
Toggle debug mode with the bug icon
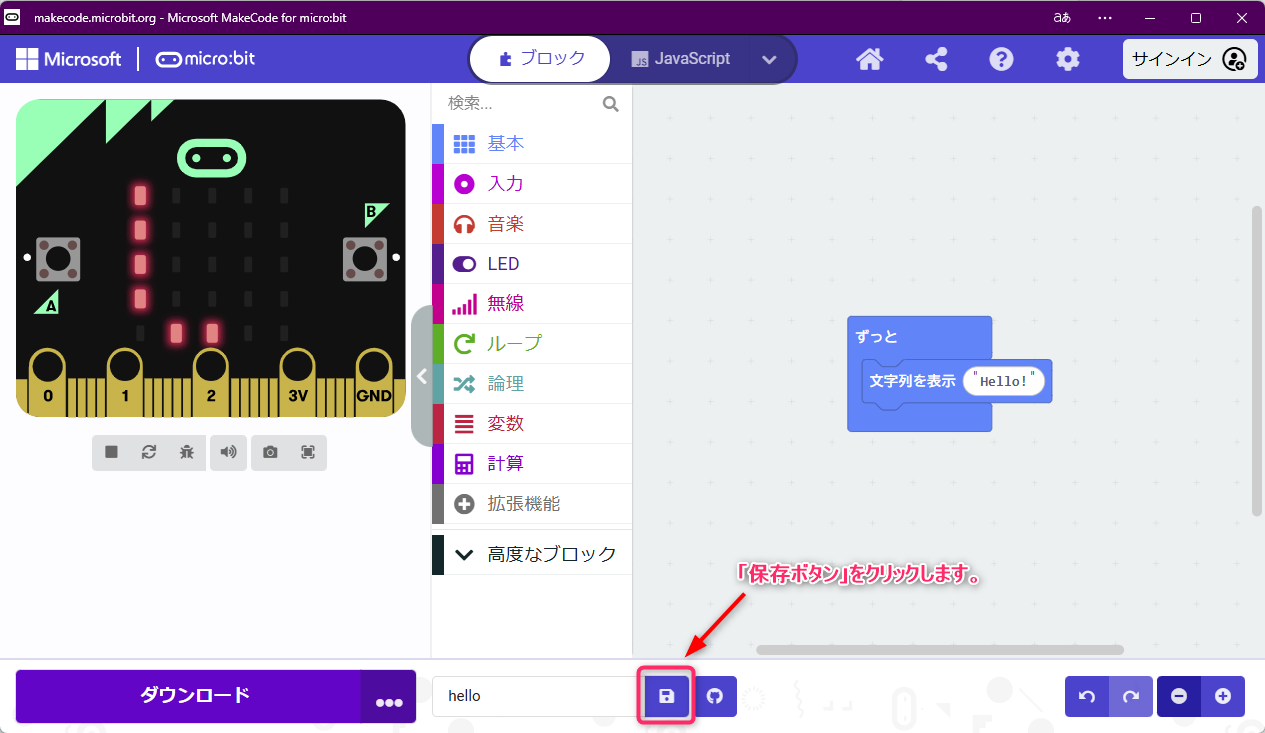click(x=187, y=452)
